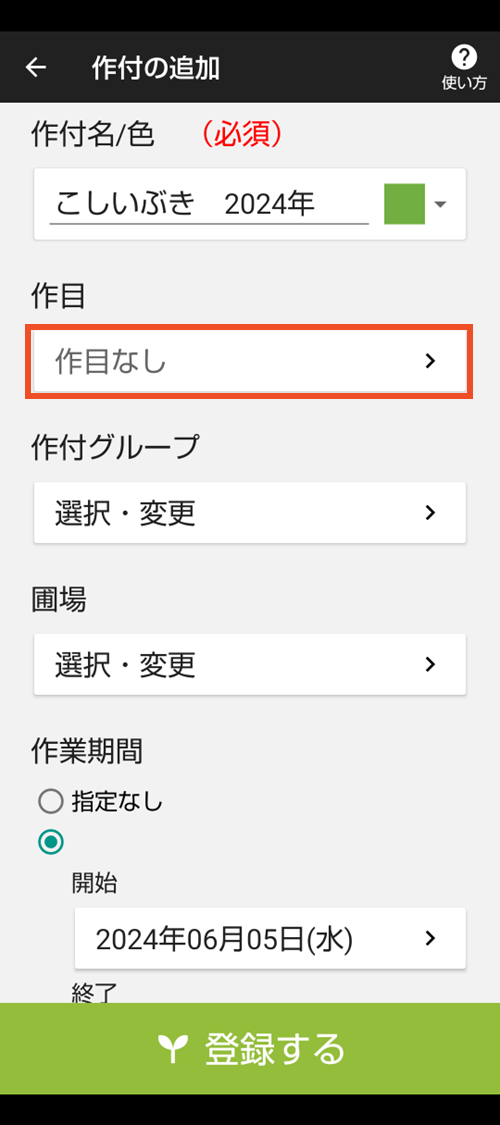This screenshot has height=1125, width=500.
Task: Open the 2024年06月05日(水) start date picker
Action: pyautogui.click(x=270, y=938)
